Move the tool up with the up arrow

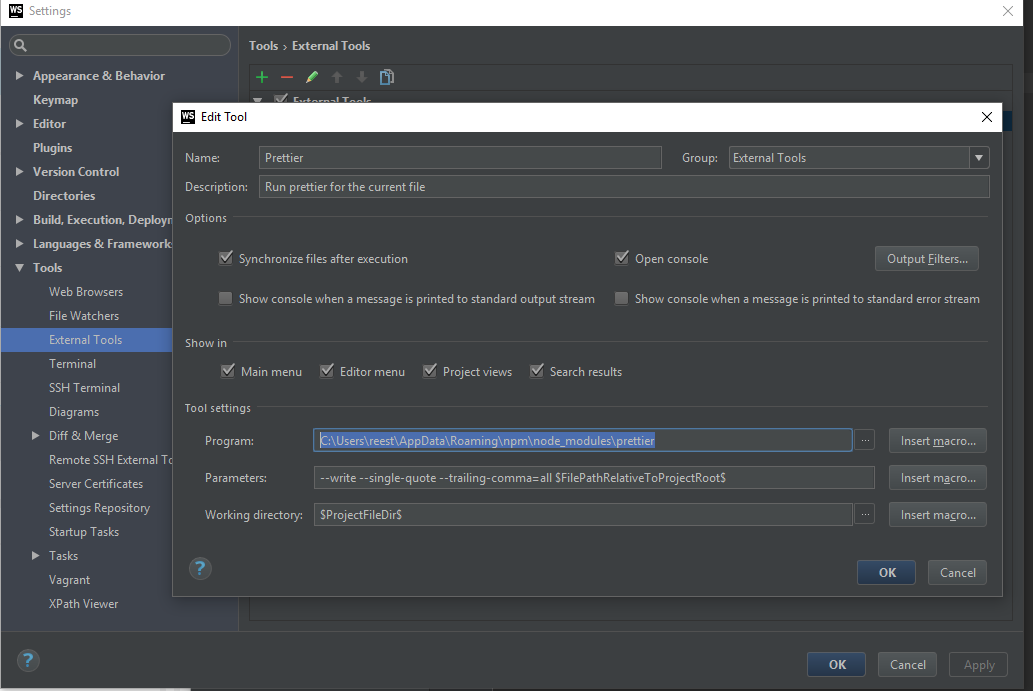click(337, 77)
